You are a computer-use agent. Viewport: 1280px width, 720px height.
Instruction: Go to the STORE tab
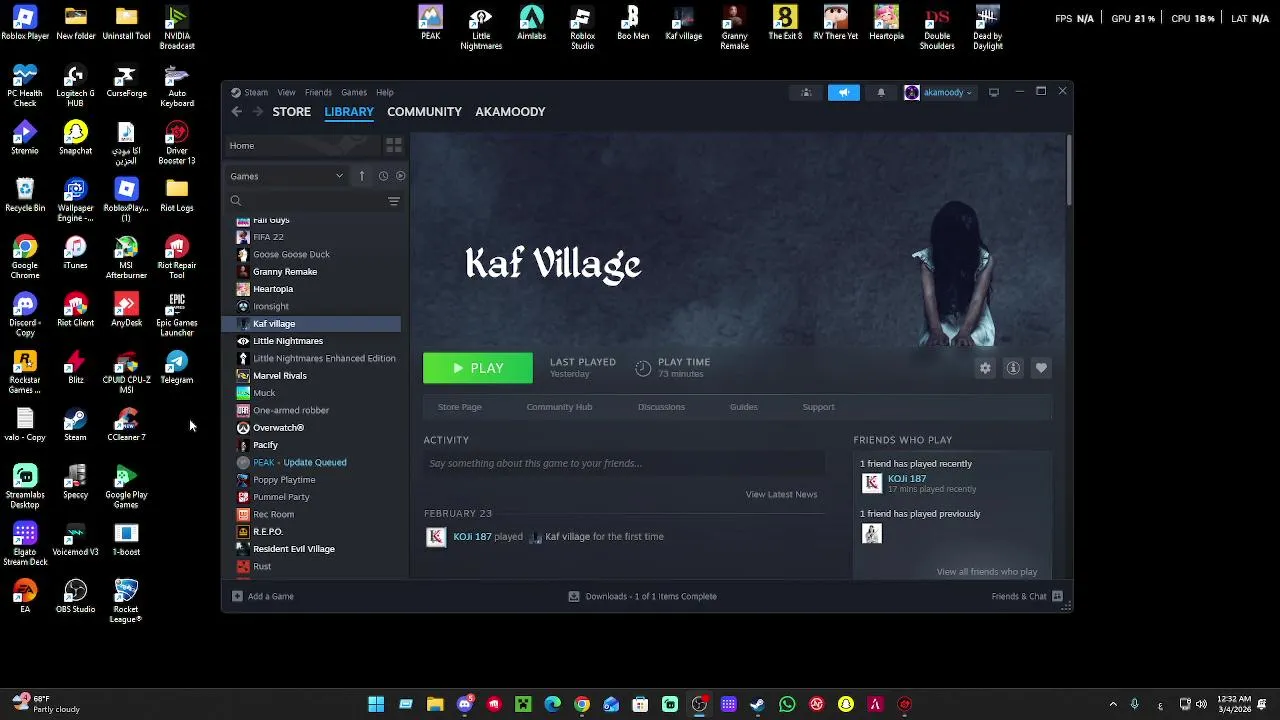pos(292,112)
